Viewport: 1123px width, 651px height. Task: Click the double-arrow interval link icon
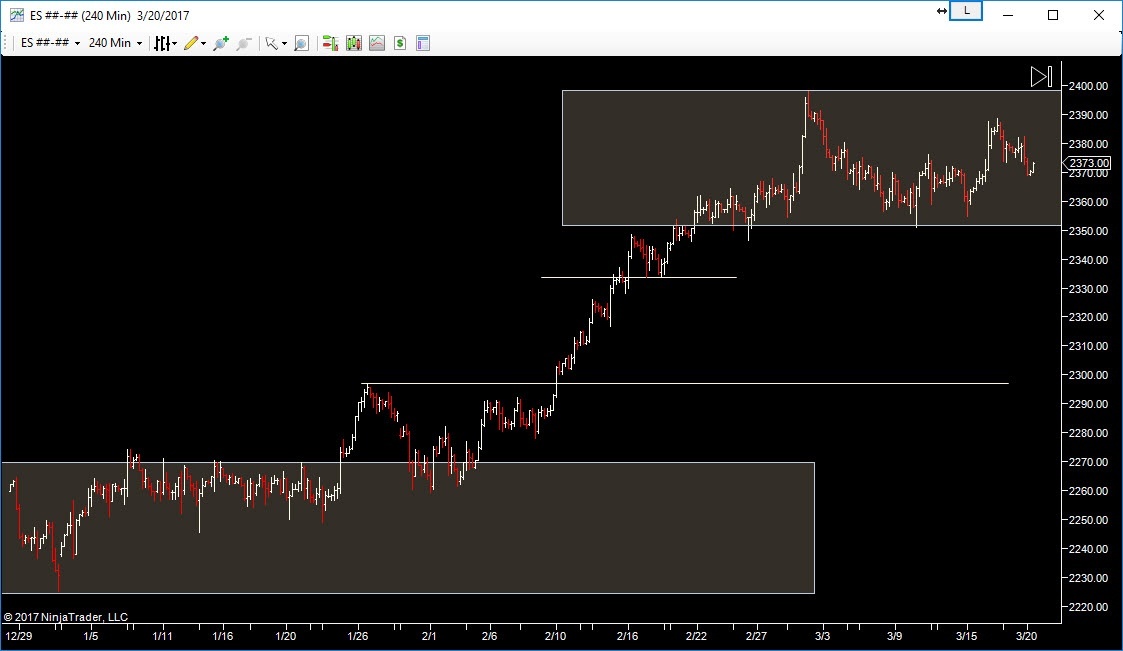(941, 11)
